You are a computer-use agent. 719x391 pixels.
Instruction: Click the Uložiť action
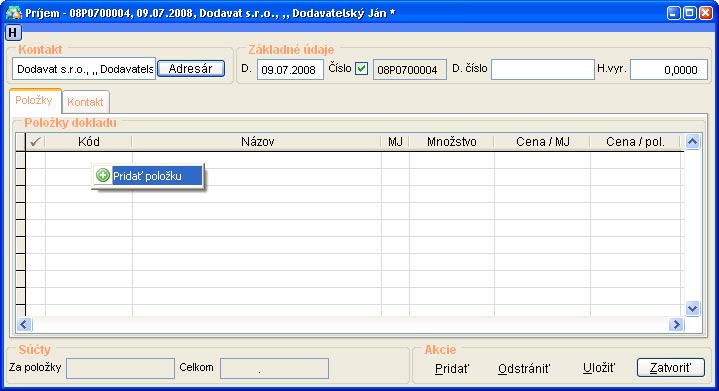pos(599,368)
